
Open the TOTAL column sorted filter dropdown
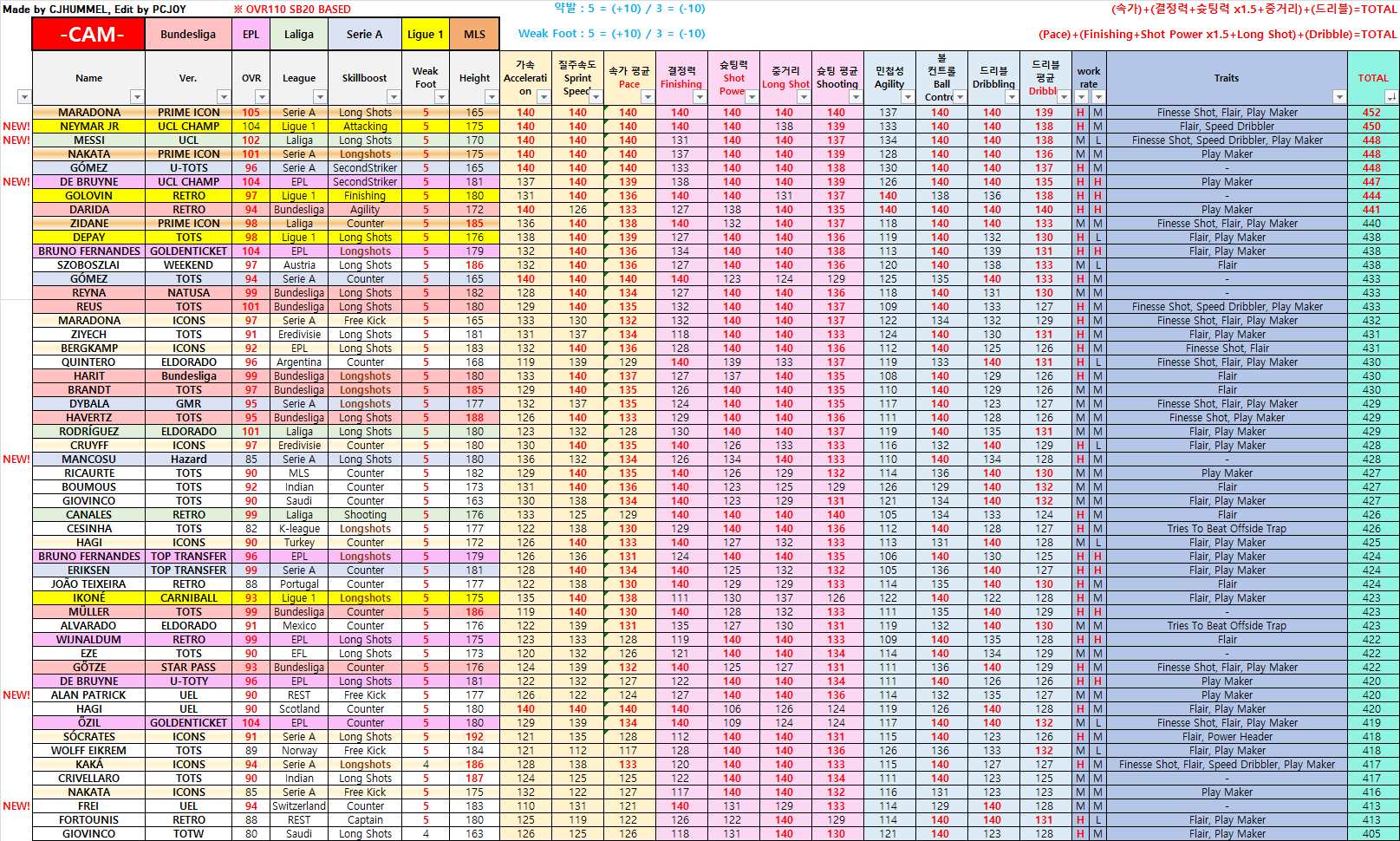tap(1391, 97)
